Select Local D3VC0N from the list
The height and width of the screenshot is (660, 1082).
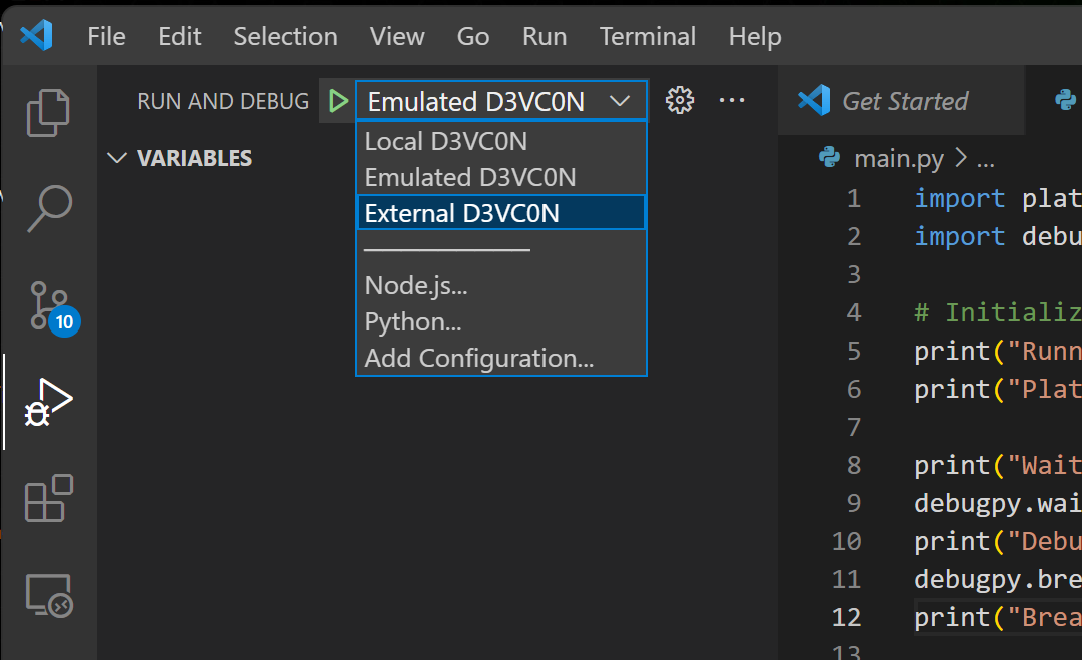[446, 141]
